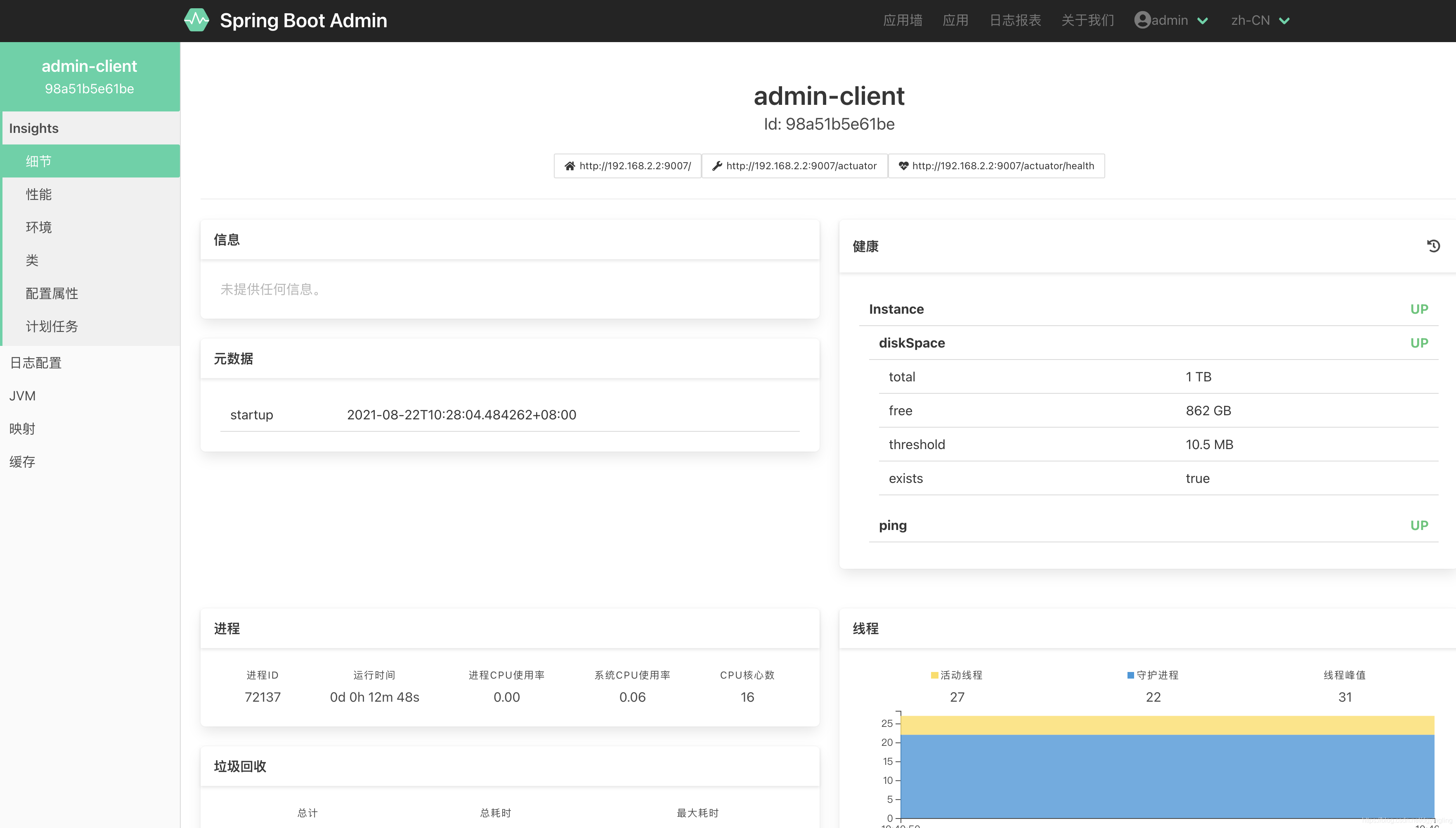This screenshot has width=1456, height=828.
Task: Click the admin user avatar icon
Action: [1142, 21]
